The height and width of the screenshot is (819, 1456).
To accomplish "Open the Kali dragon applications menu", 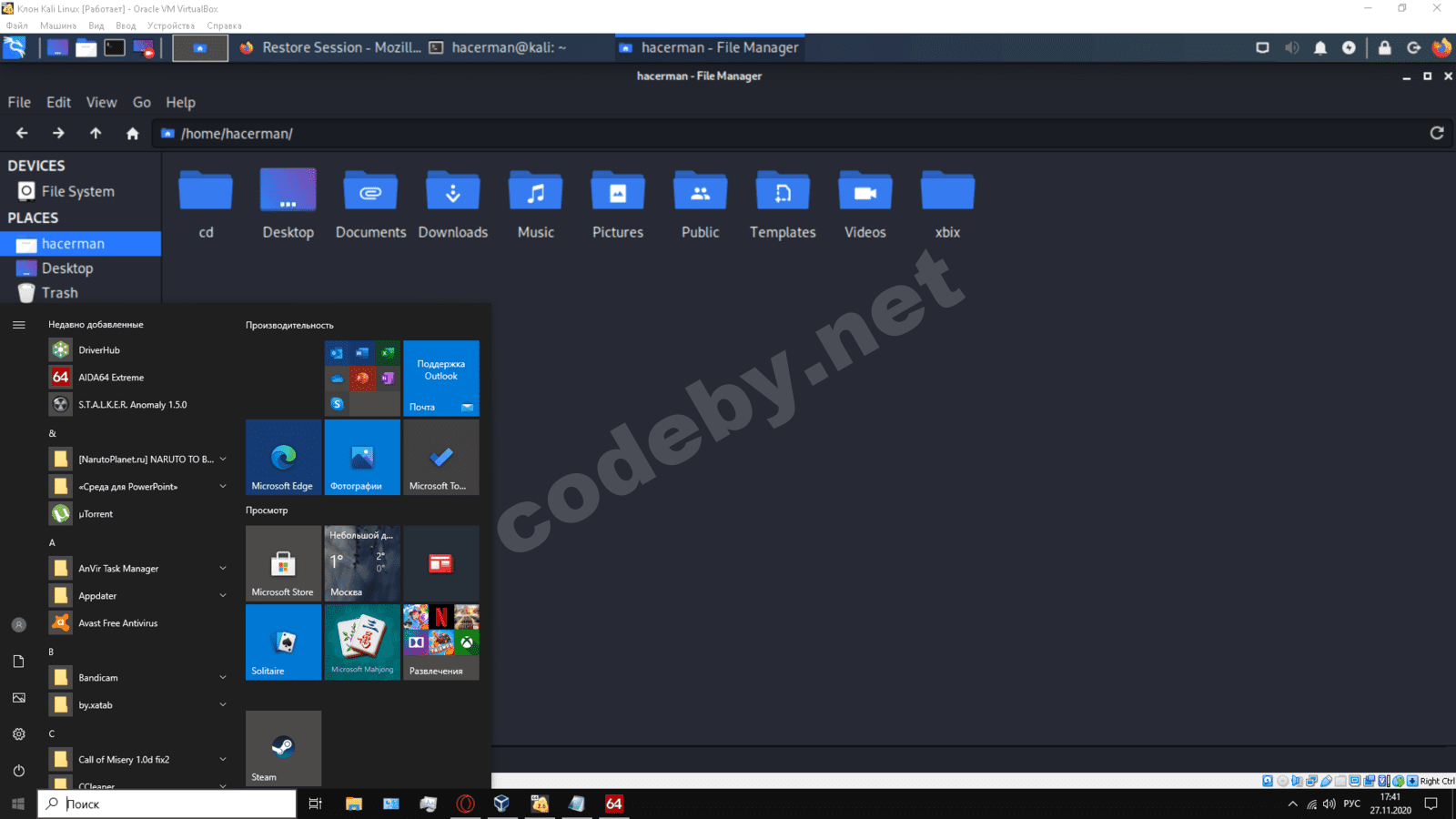I will coord(15,48).
